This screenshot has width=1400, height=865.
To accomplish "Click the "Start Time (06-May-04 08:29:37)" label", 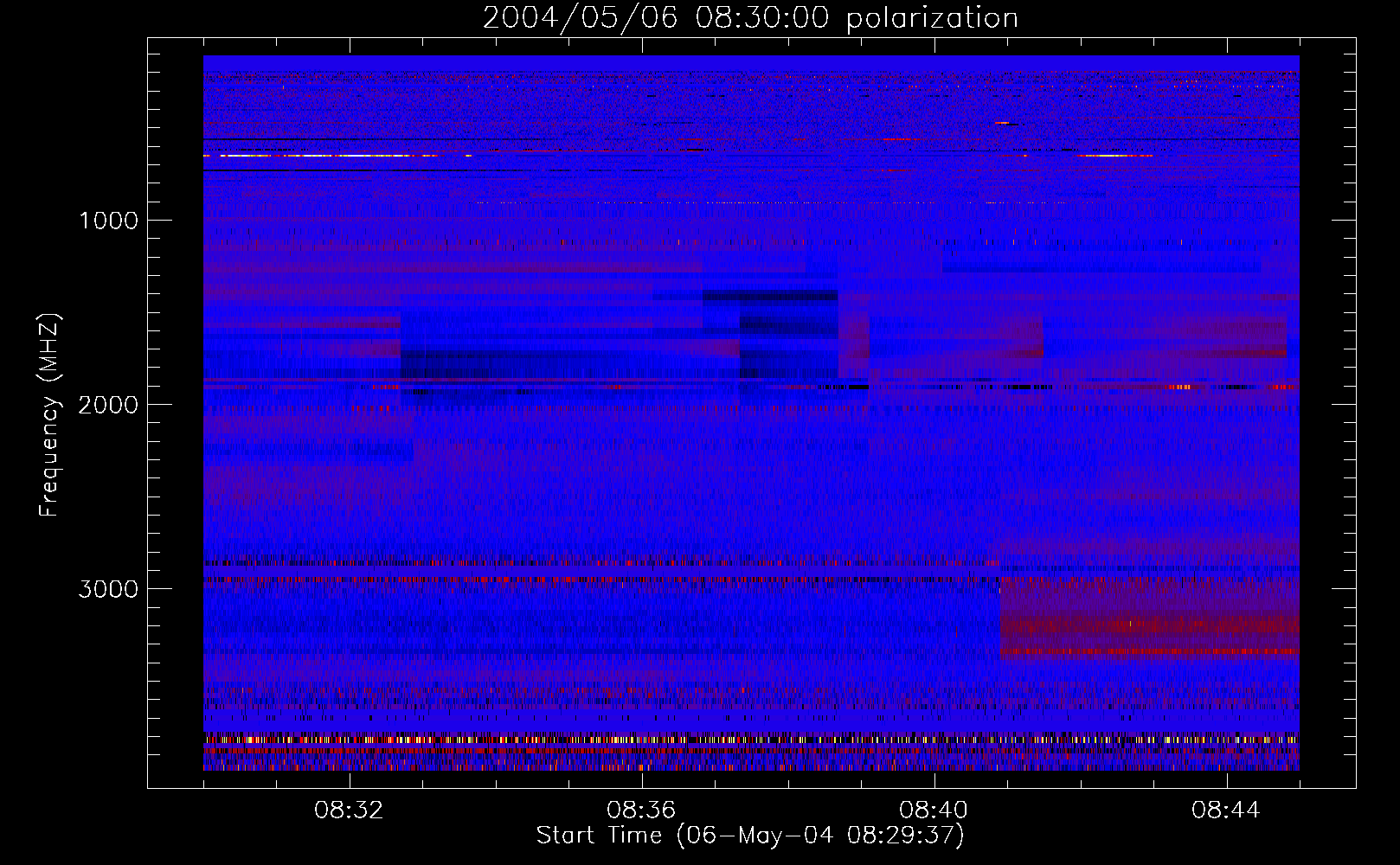I will point(750,836).
